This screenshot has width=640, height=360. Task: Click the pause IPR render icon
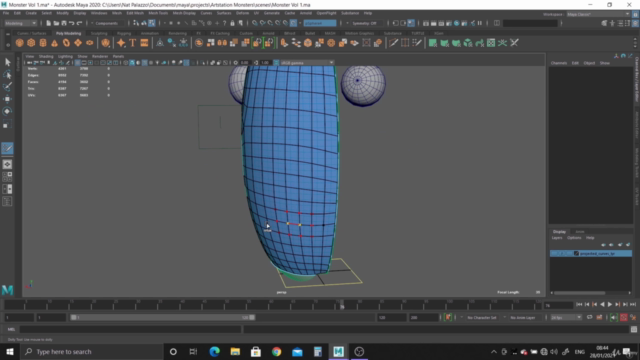480,23
